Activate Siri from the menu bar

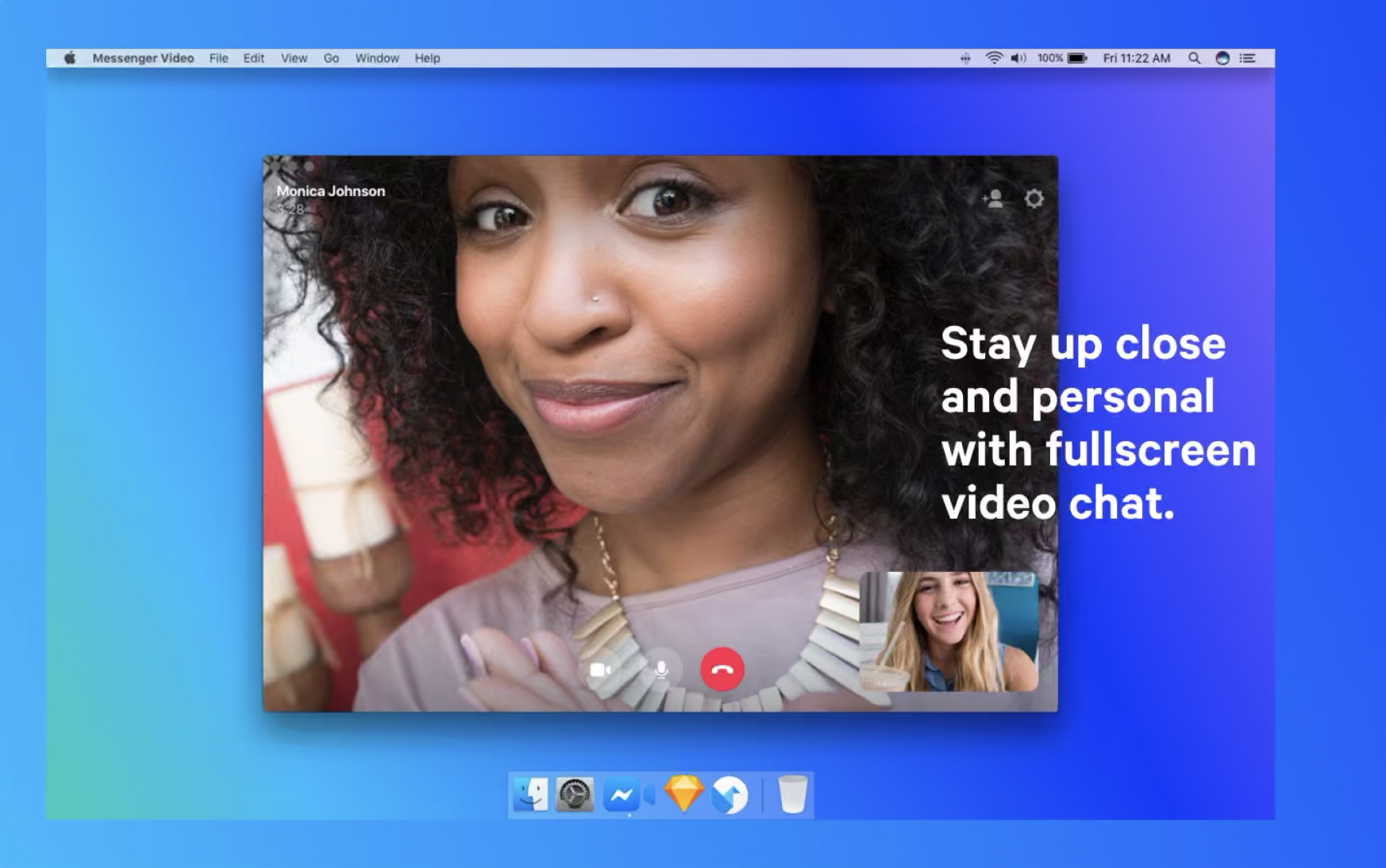tap(1222, 58)
